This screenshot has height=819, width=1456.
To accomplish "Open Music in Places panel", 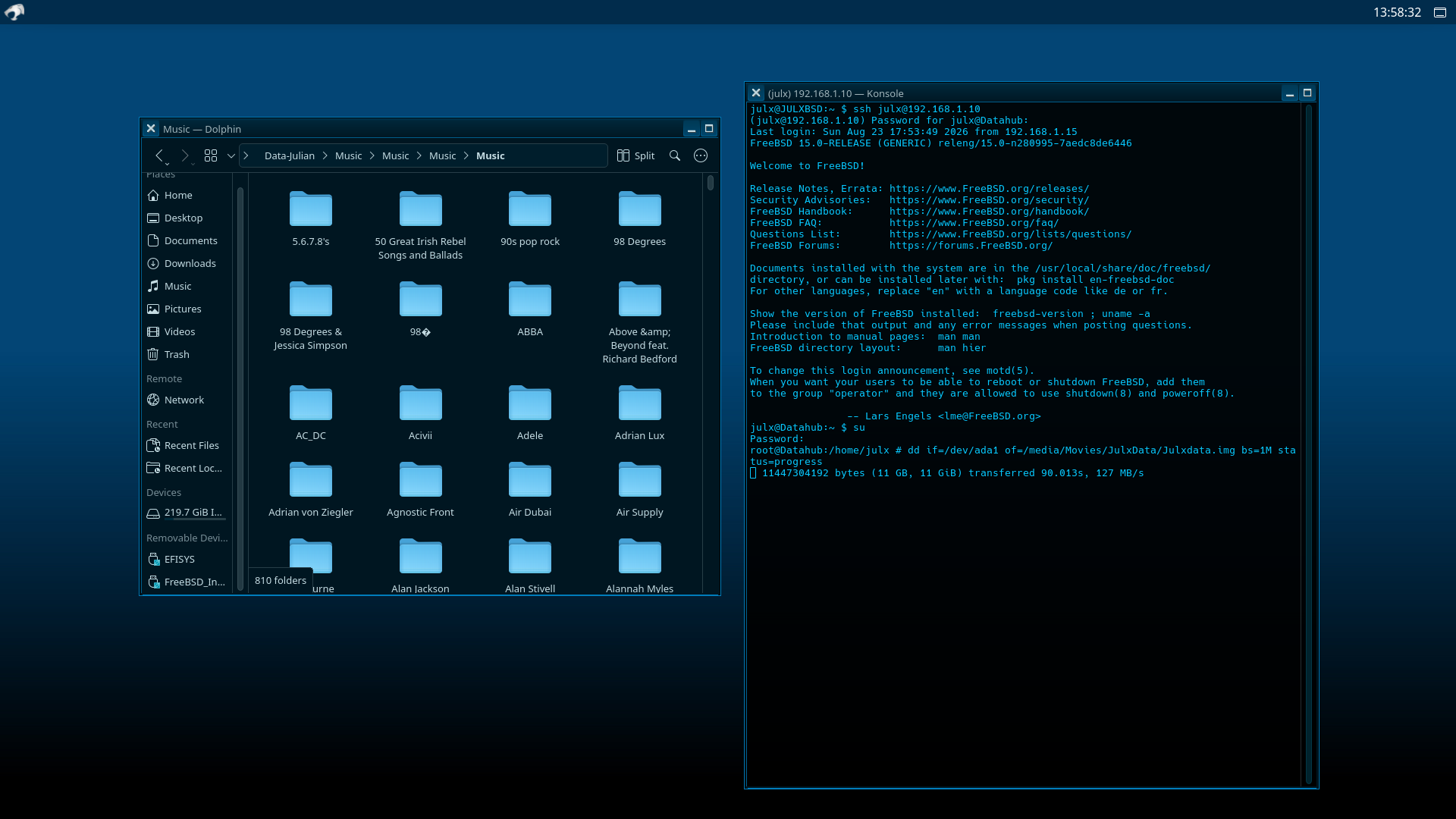I will pos(187,286).
